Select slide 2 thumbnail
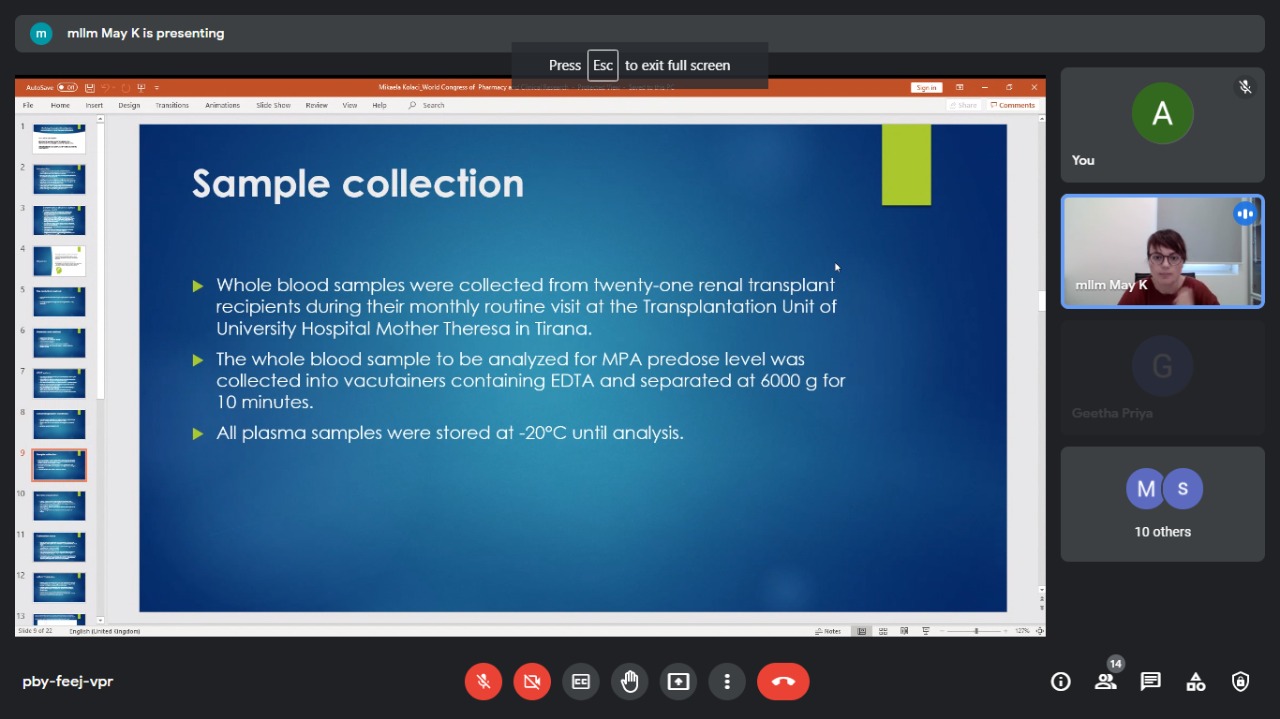 click(59, 180)
